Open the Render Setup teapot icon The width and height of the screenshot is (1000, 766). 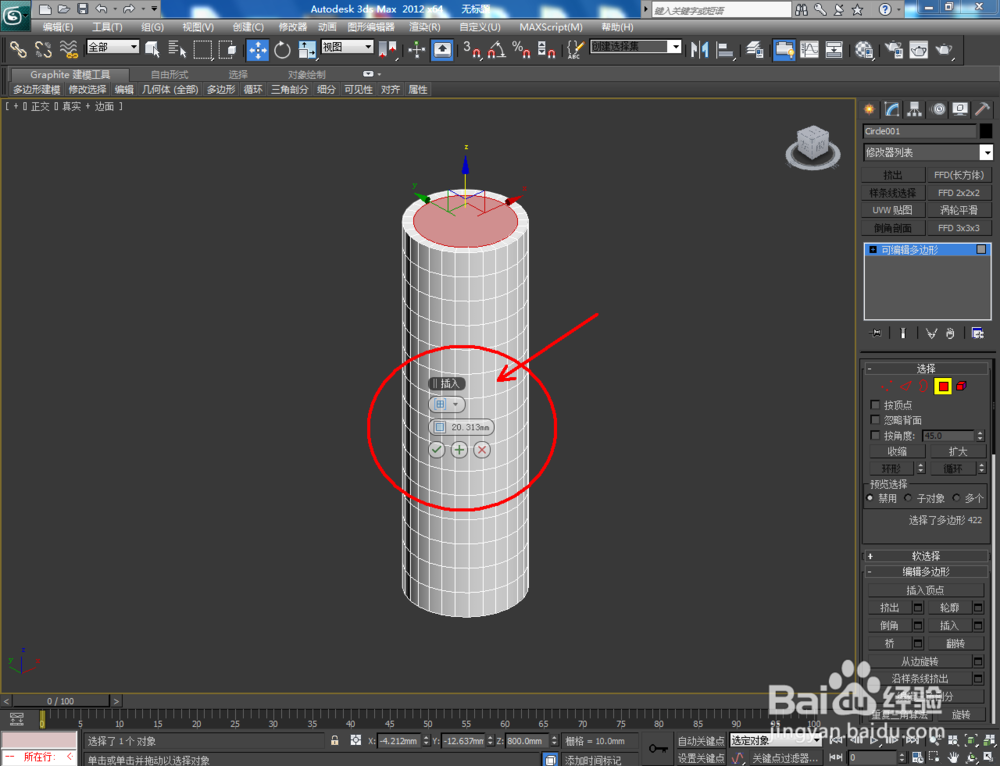coord(893,49)
